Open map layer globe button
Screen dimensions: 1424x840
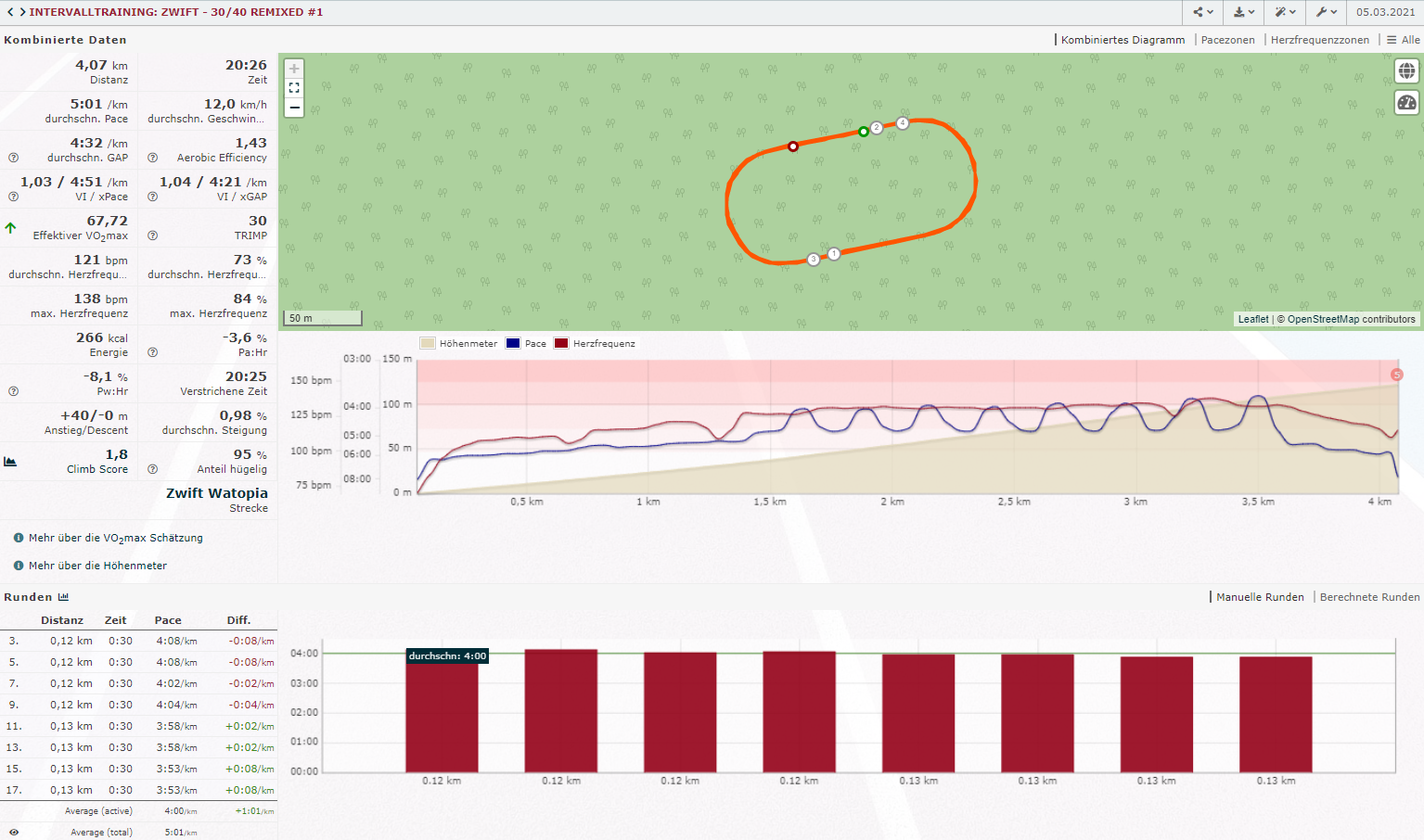click(1406, 71)
